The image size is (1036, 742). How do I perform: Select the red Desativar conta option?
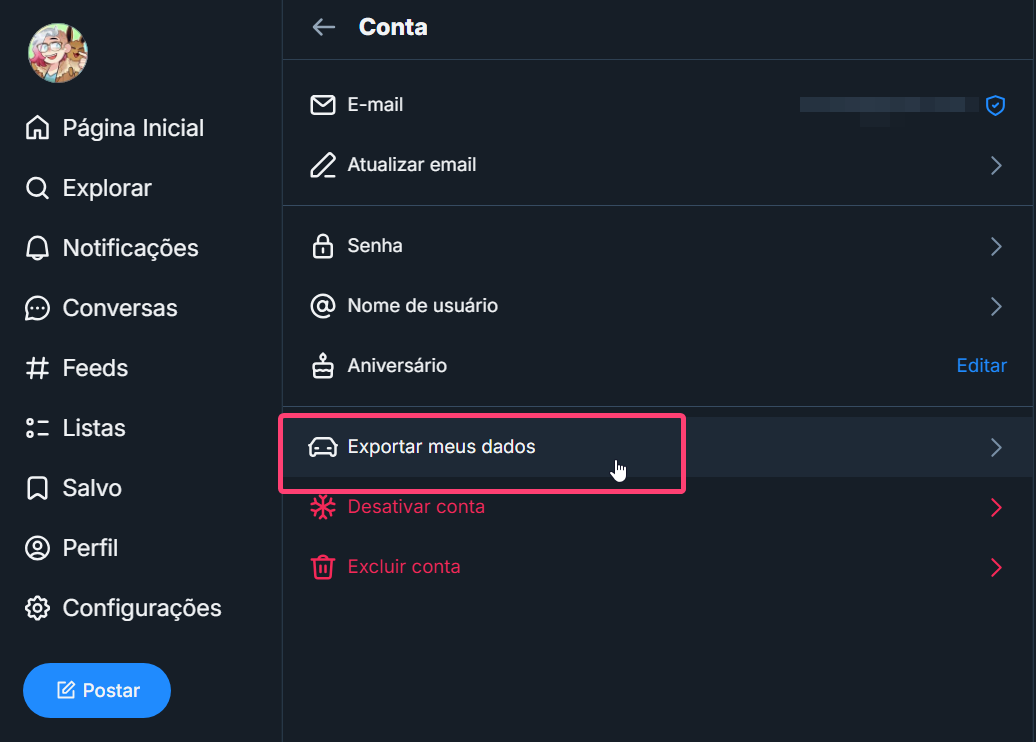pos(416,507)
